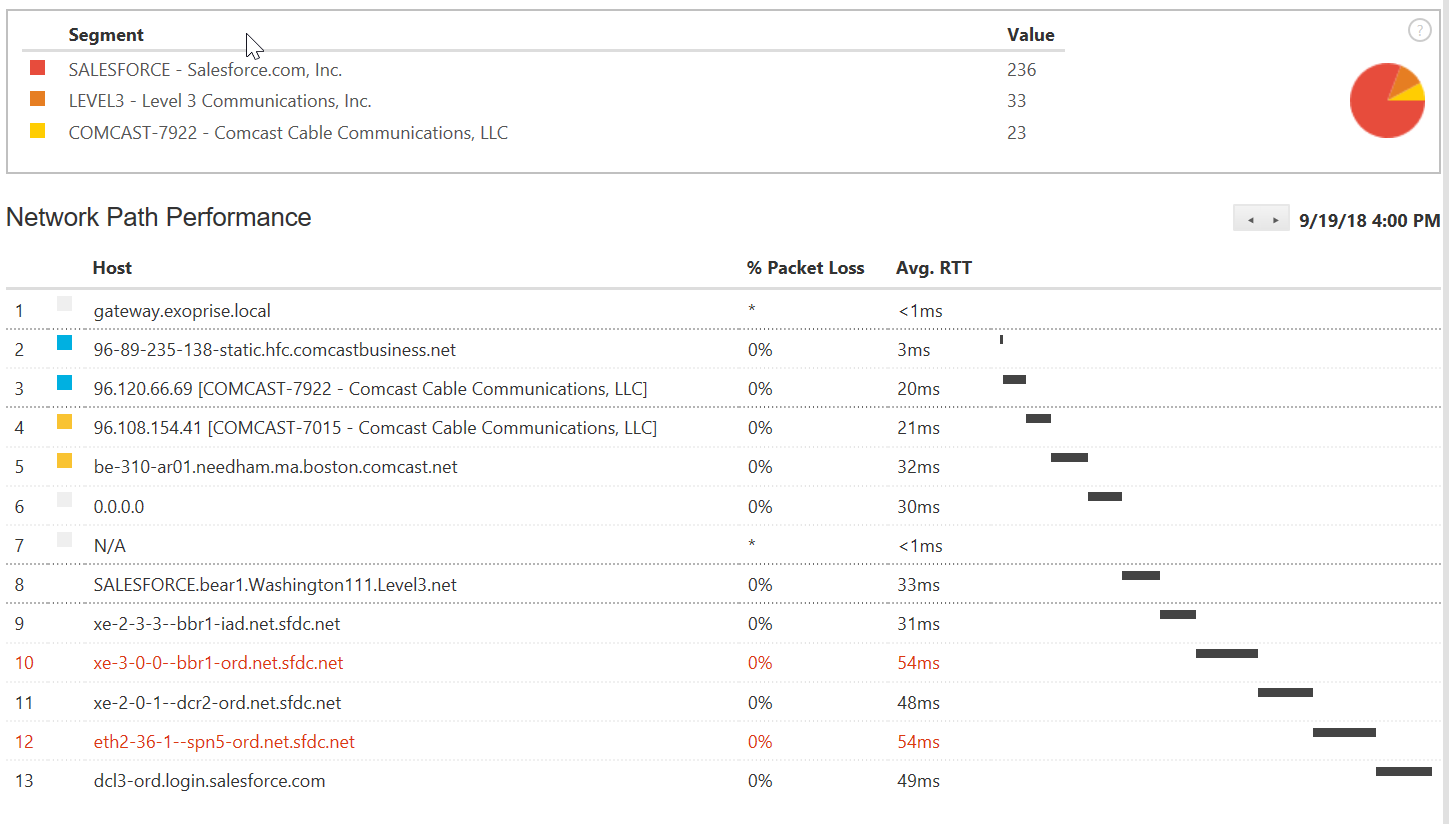Click 54ms RTT for xe-3-0-0--bbr1-ord hop
This screenshot has height=824, width=1449.
[x=919, y=663]
